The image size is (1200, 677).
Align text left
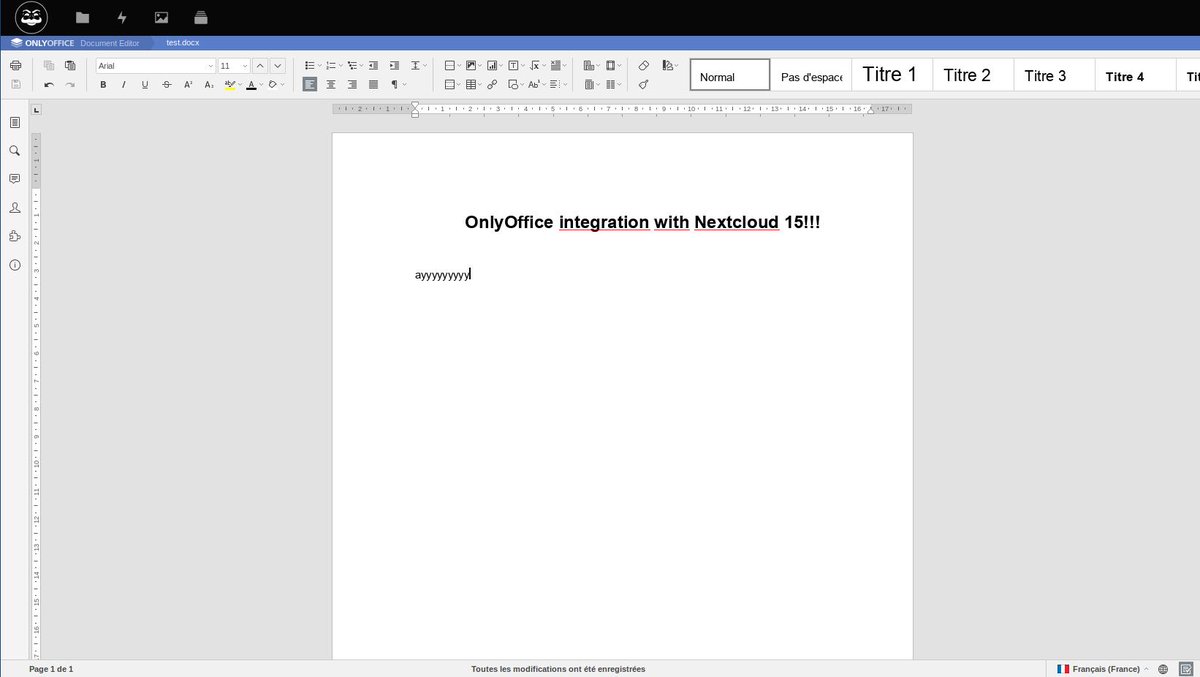pos(310,84)
